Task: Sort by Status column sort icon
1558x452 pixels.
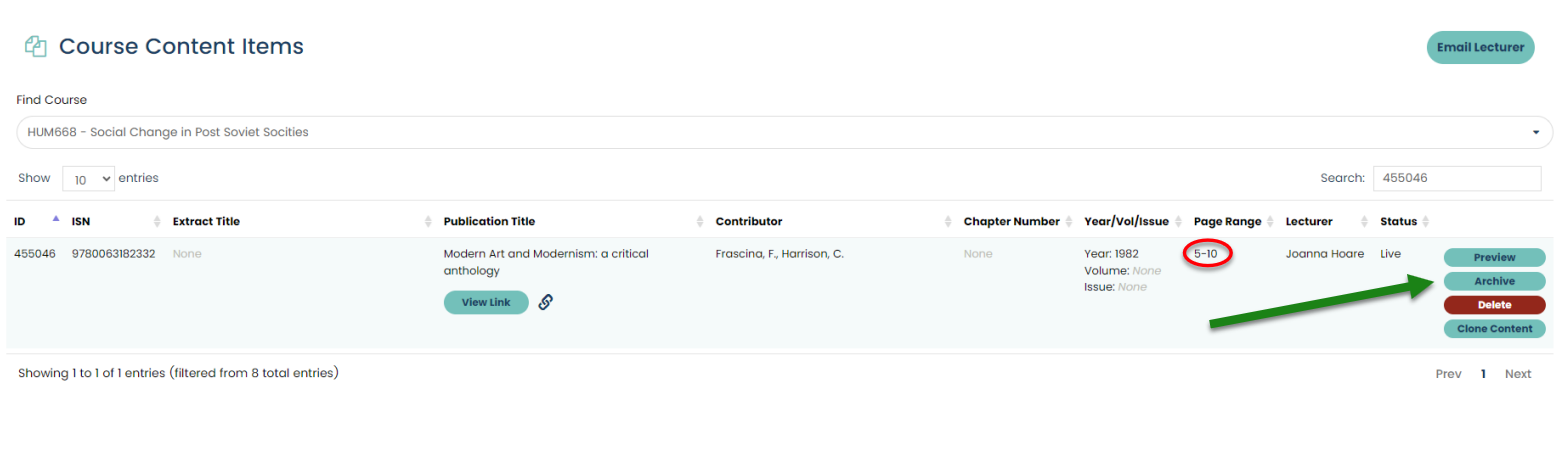Action: point(1426,221)
